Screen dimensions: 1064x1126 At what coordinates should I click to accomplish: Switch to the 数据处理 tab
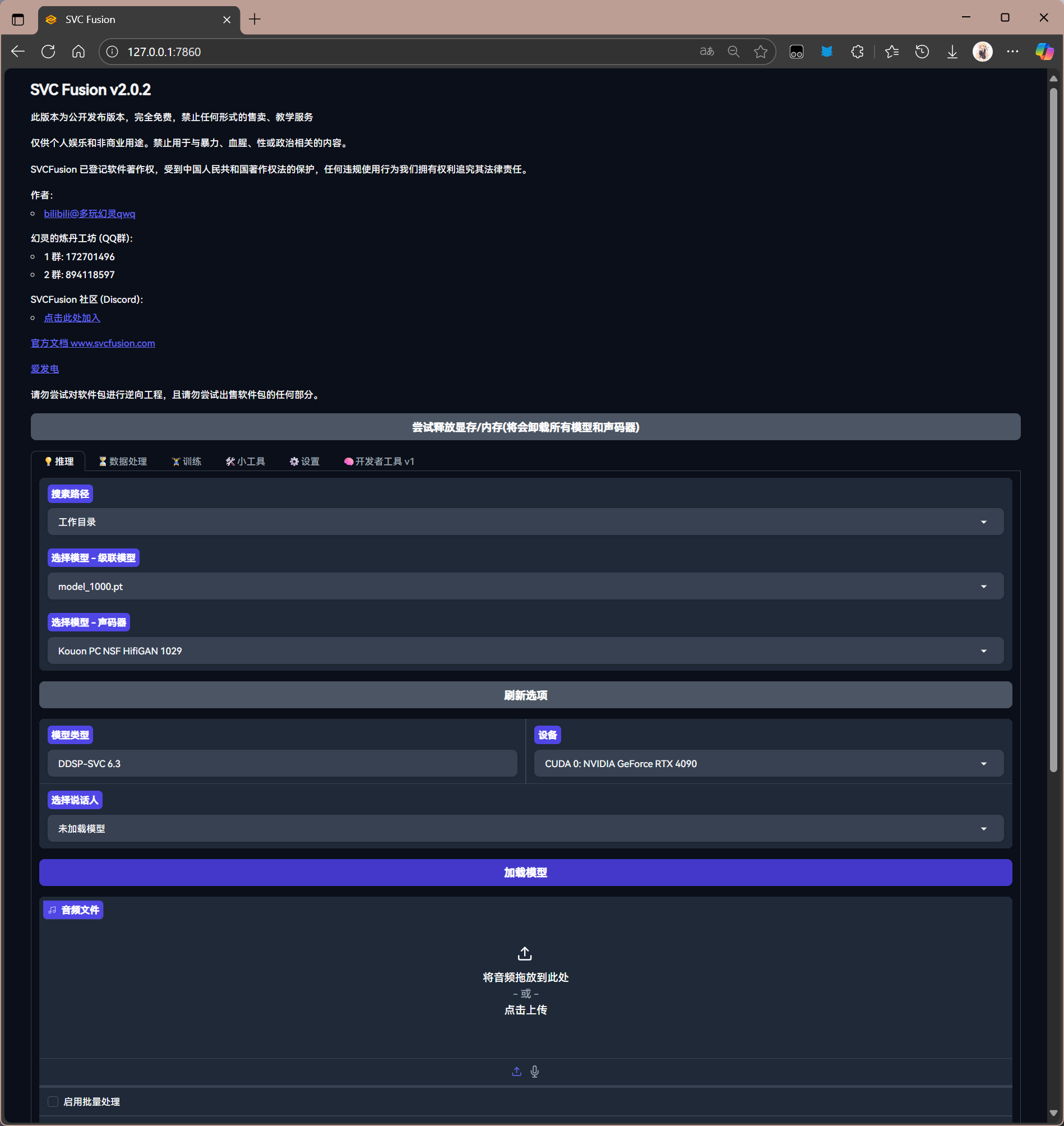(123, 461)
